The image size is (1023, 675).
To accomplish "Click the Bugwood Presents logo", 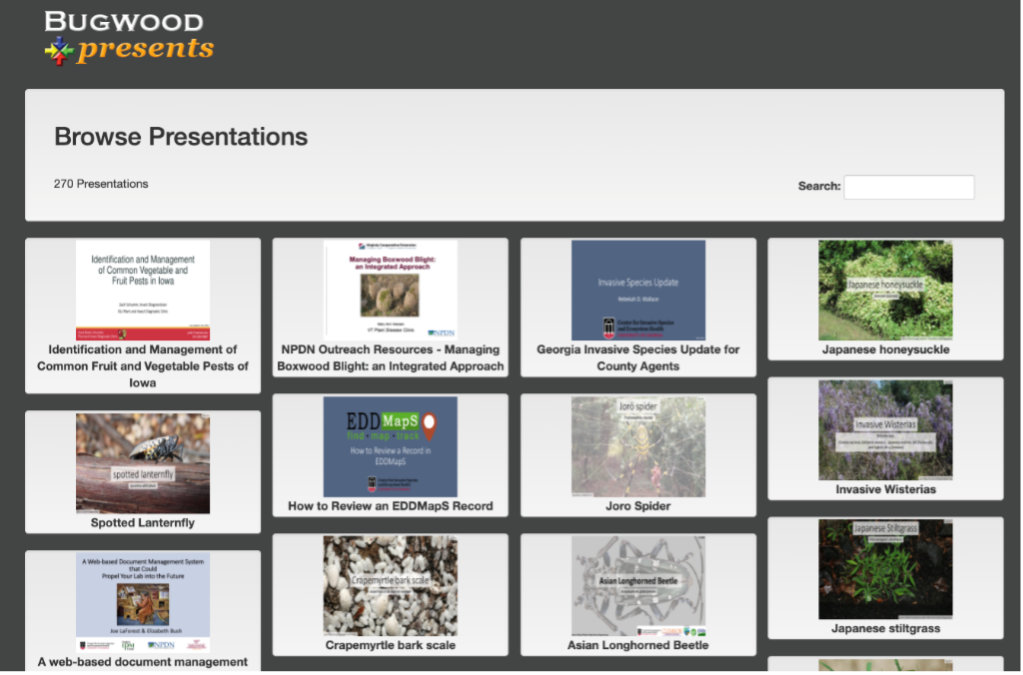I will (x=129, y=38).
